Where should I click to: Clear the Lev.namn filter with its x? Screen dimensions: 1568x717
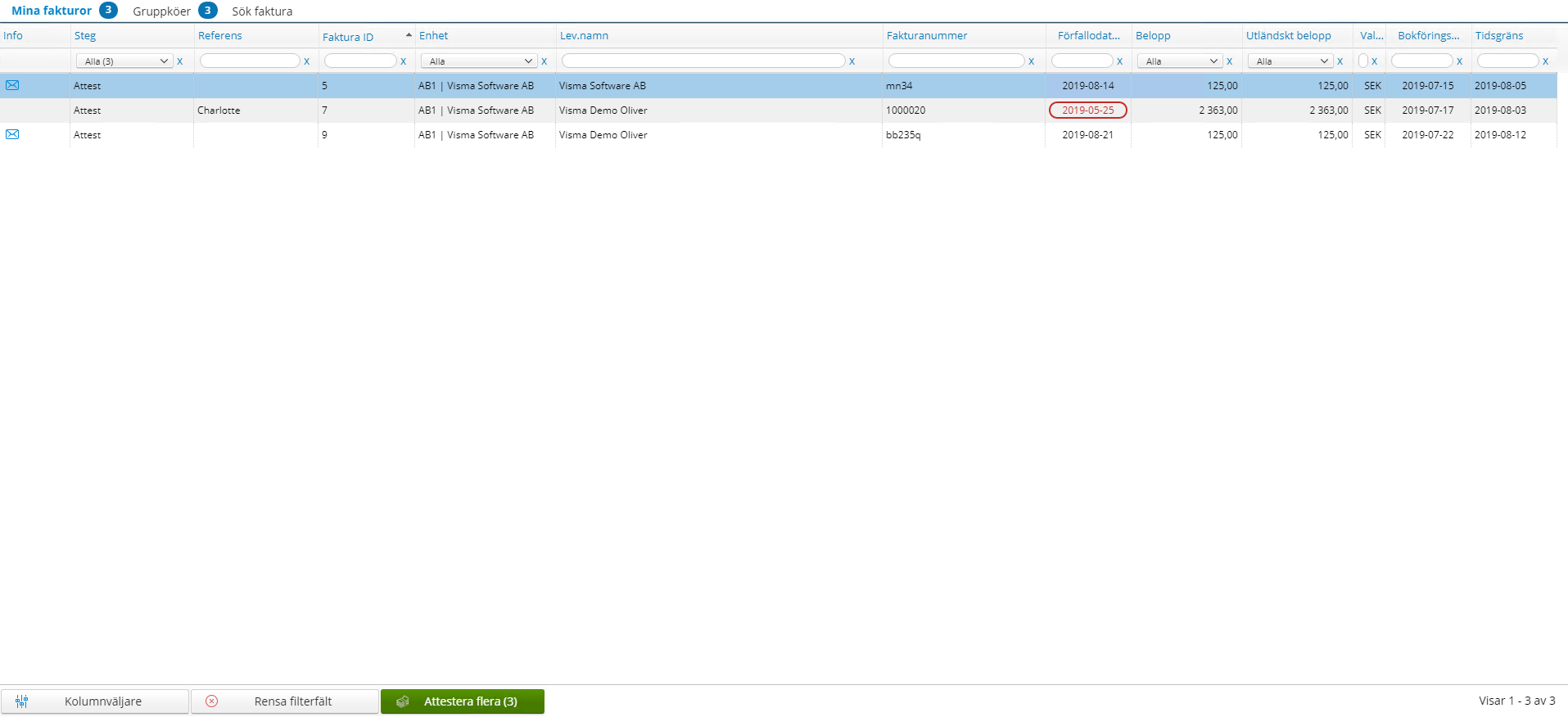(x=852, y=61)
